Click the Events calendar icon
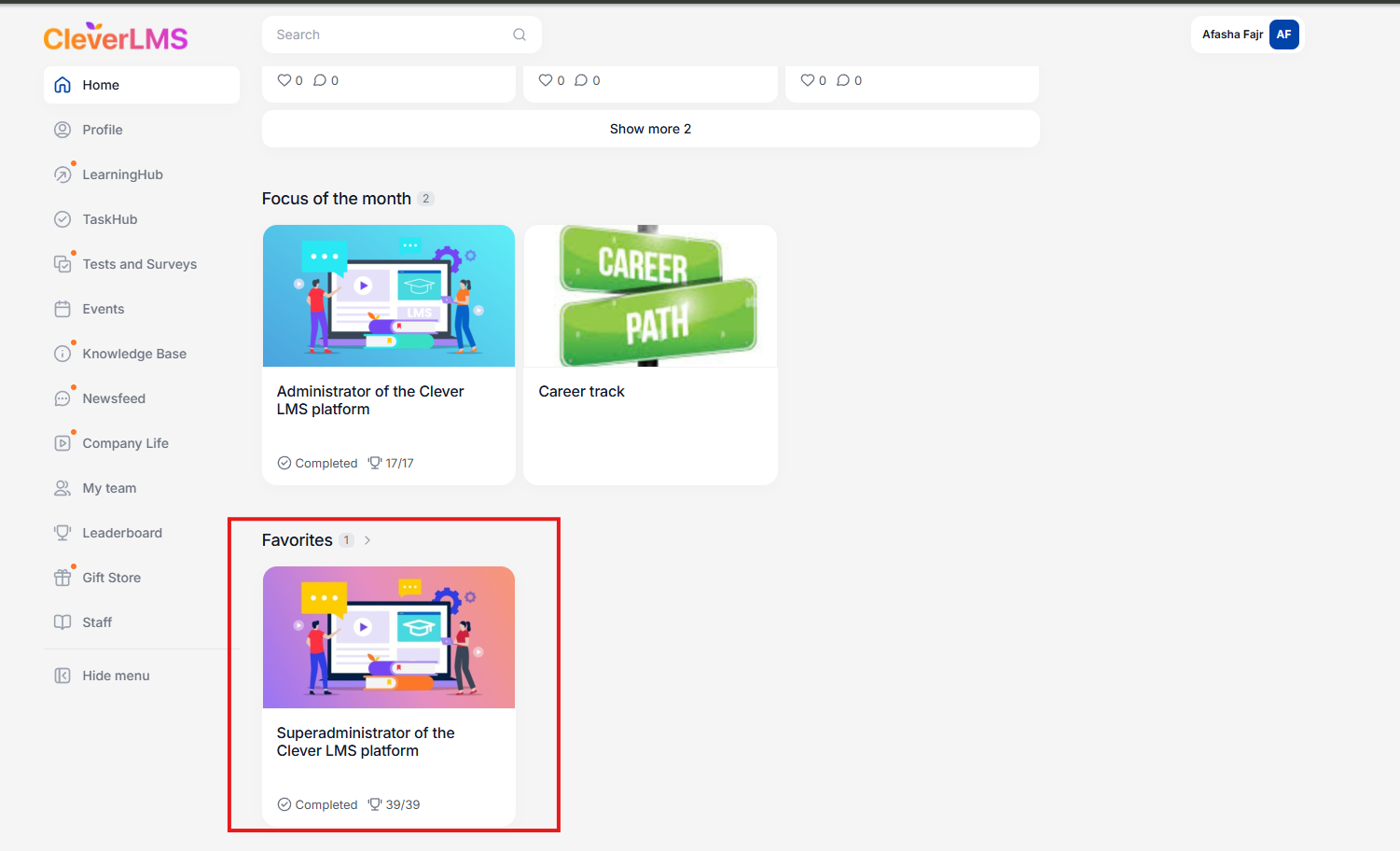The height and width of the screenshot is (851, 1400). (62, 309)
